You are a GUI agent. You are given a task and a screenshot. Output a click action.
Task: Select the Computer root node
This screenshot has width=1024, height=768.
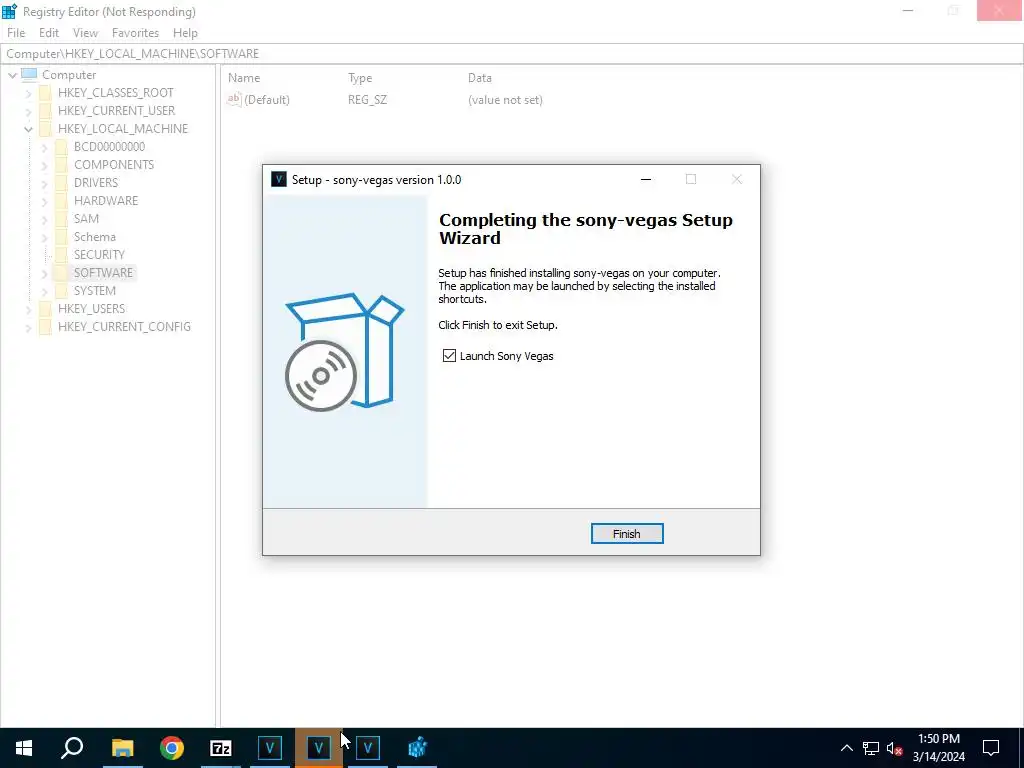(69, 74)
